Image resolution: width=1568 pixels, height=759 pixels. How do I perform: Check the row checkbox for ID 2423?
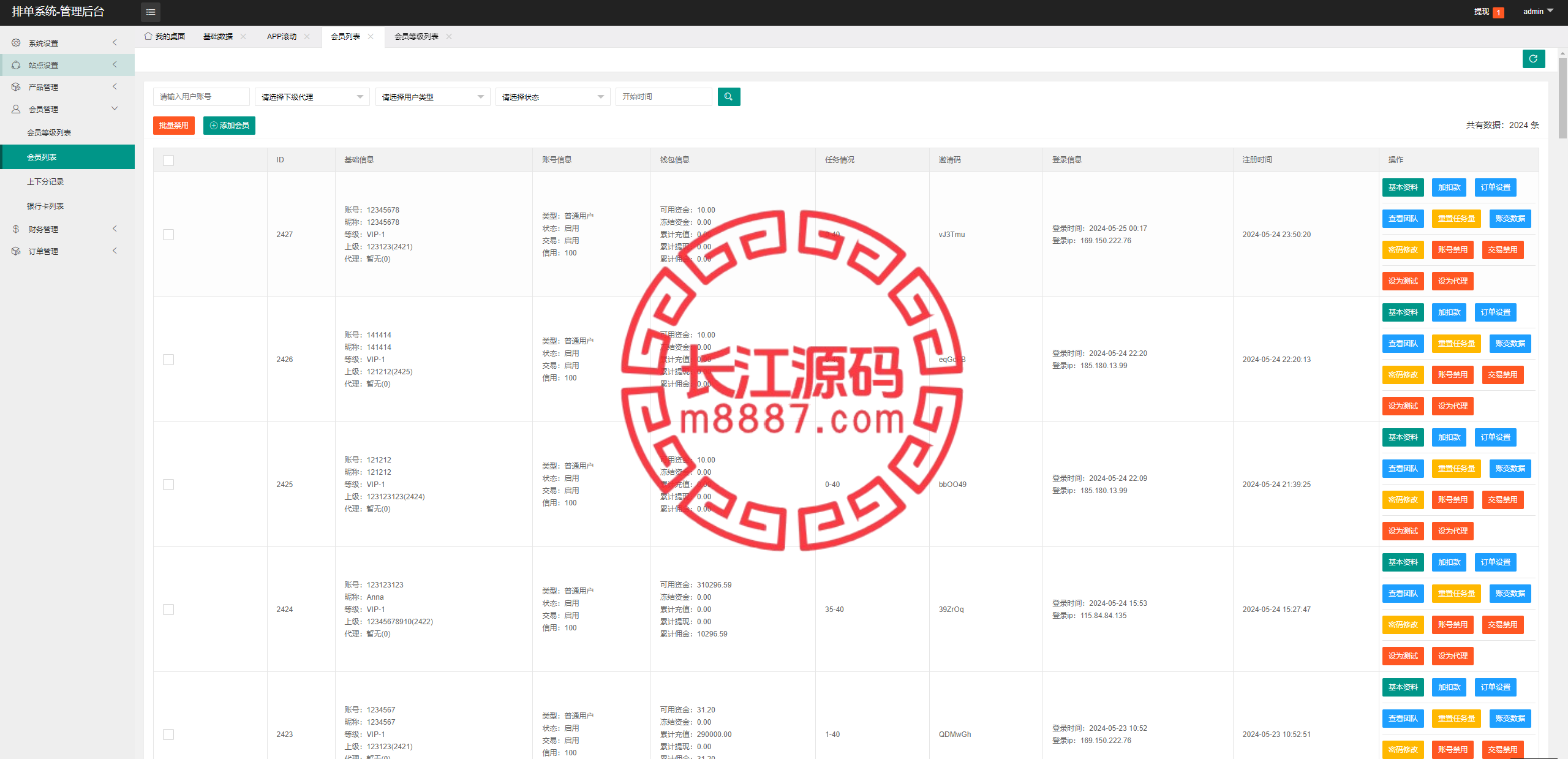(168, 734)
